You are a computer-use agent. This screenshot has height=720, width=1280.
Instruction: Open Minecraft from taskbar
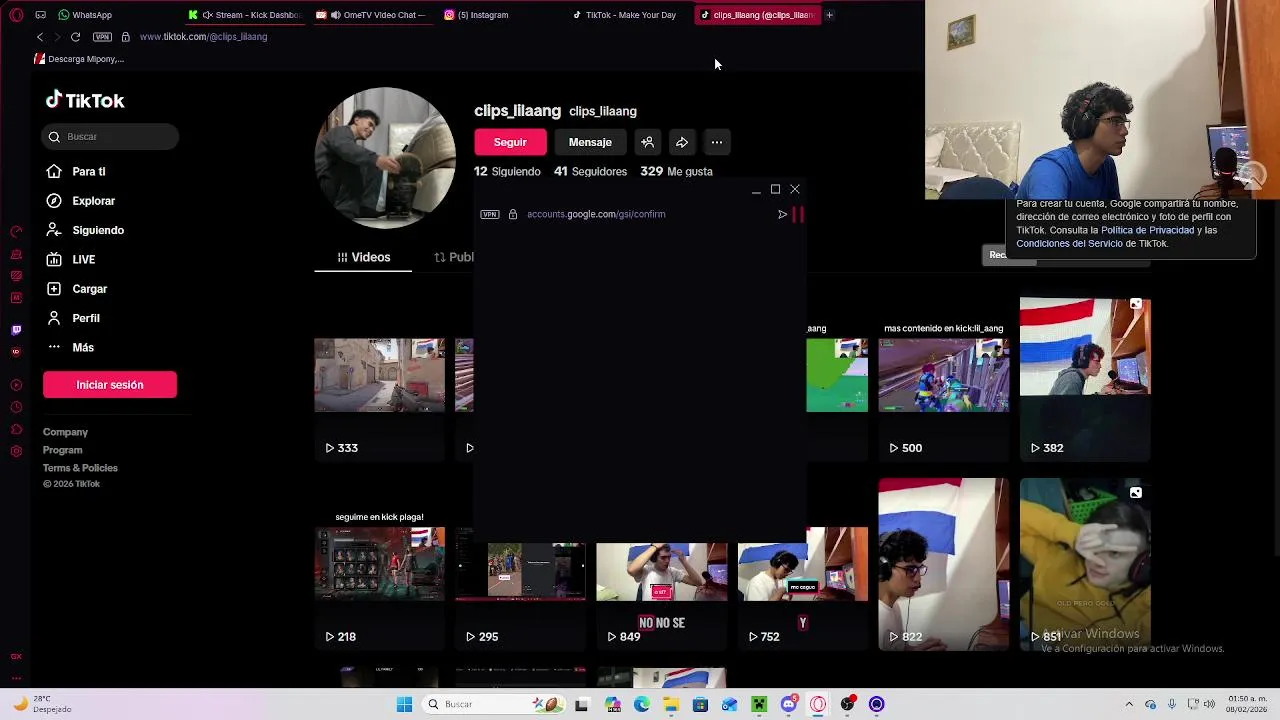coord(759,704)
